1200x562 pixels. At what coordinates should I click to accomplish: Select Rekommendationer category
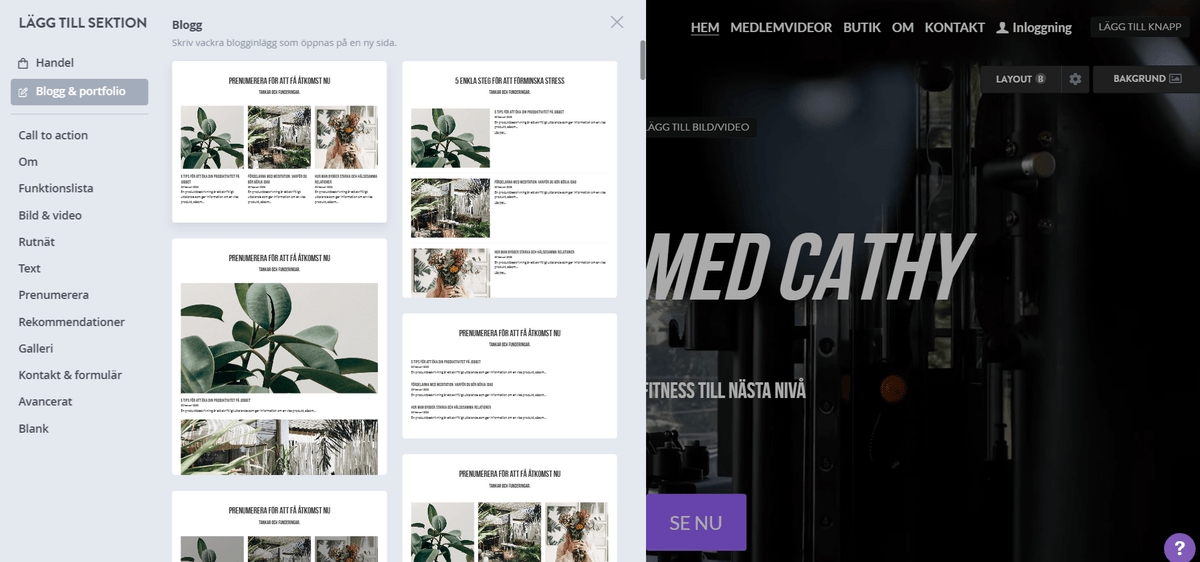(x=72, y=322)
